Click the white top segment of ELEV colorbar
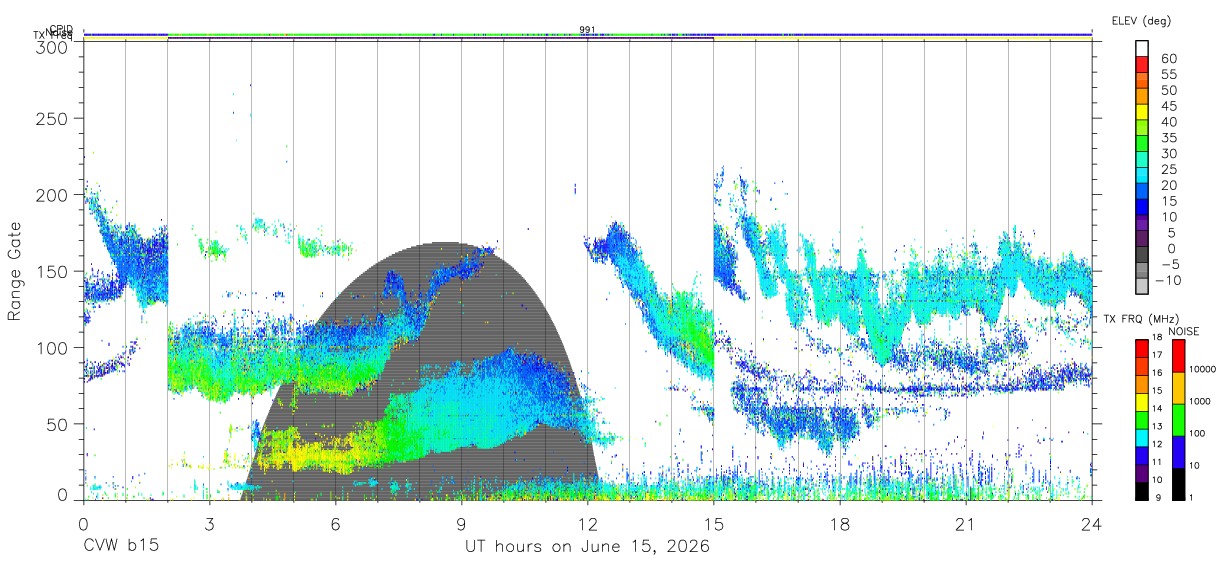Image resolution: width=1228 pixels, height=567 pixels. click(1142, 49)
